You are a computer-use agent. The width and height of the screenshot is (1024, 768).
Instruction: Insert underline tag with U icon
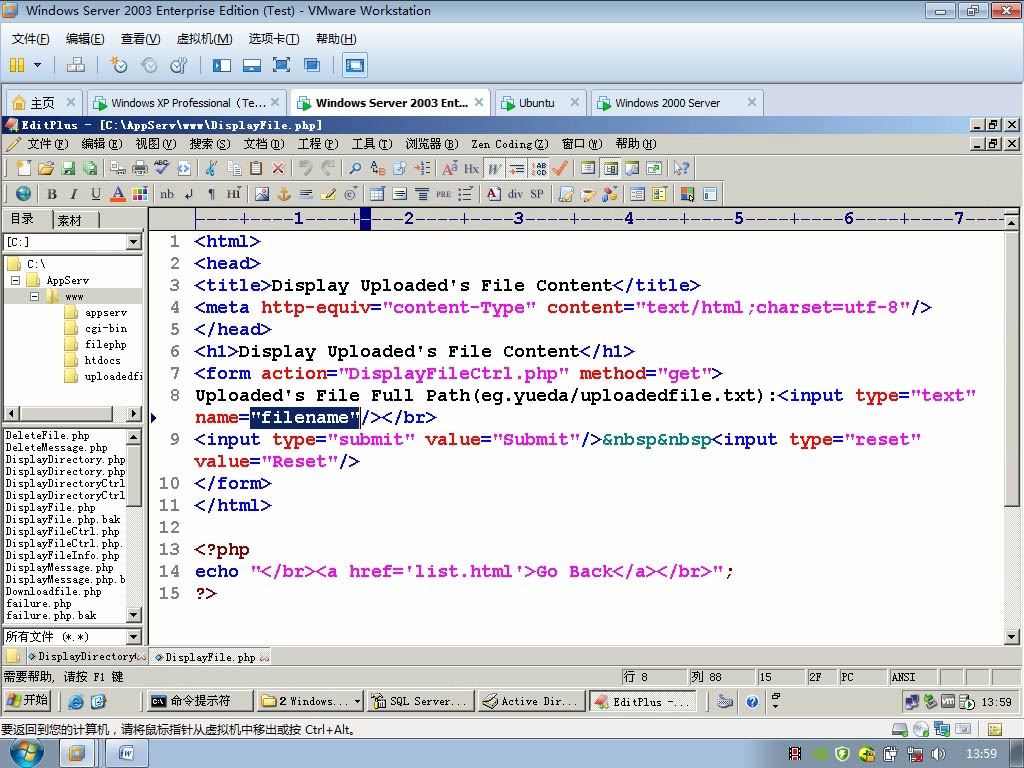pyautogui.click(x=96, y=194)
